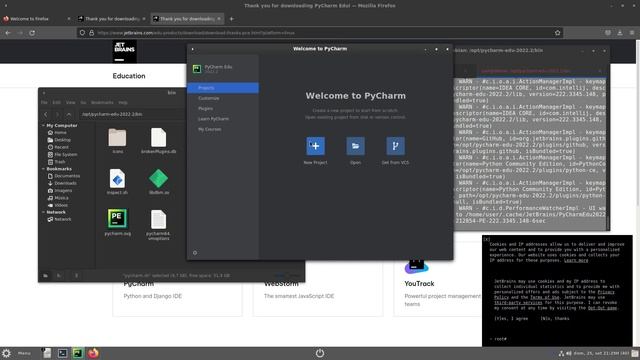The image size is (640, 360).
Task: Go up one folder in file manager
Action: 69,114
